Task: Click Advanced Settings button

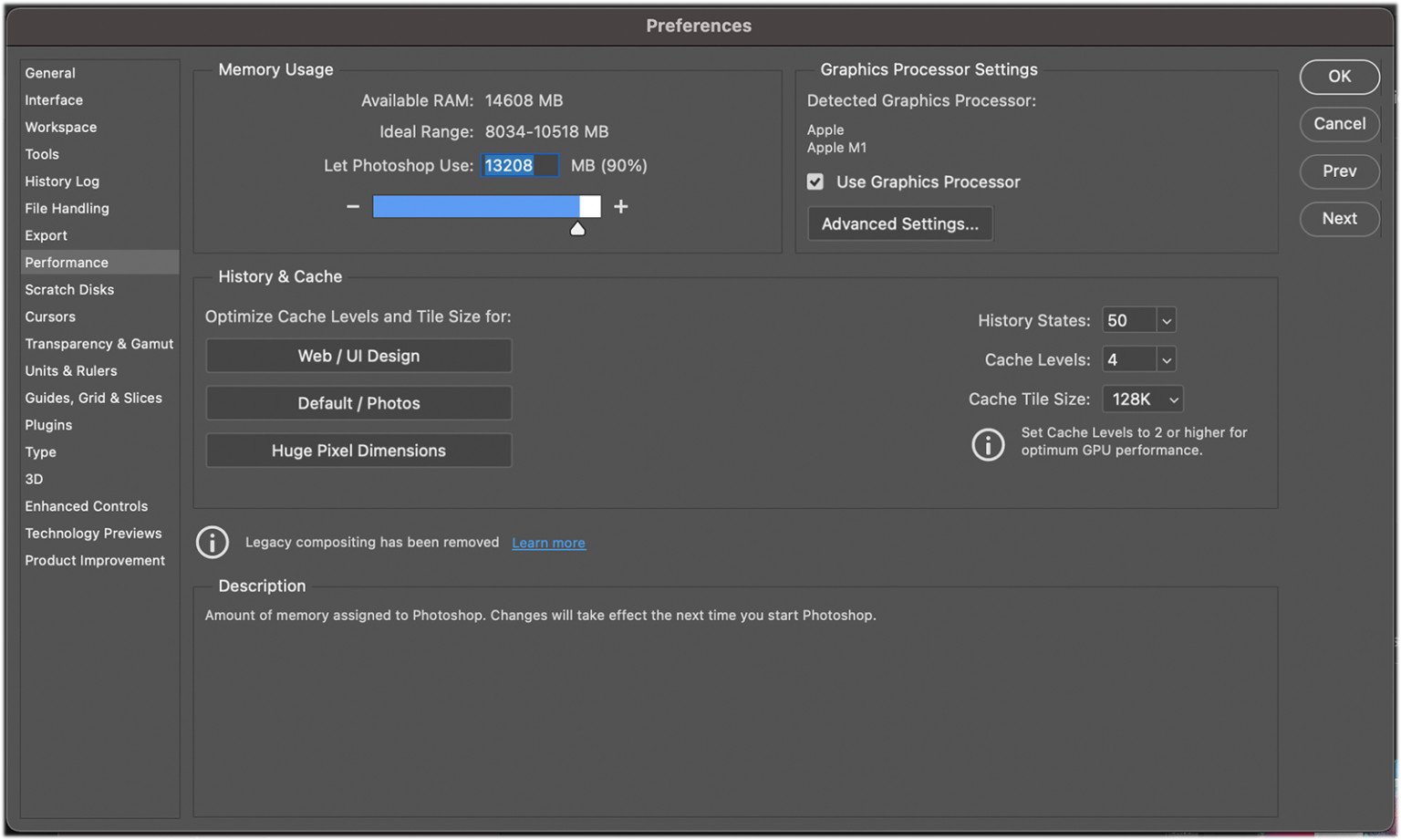Action: click(900, 224)
